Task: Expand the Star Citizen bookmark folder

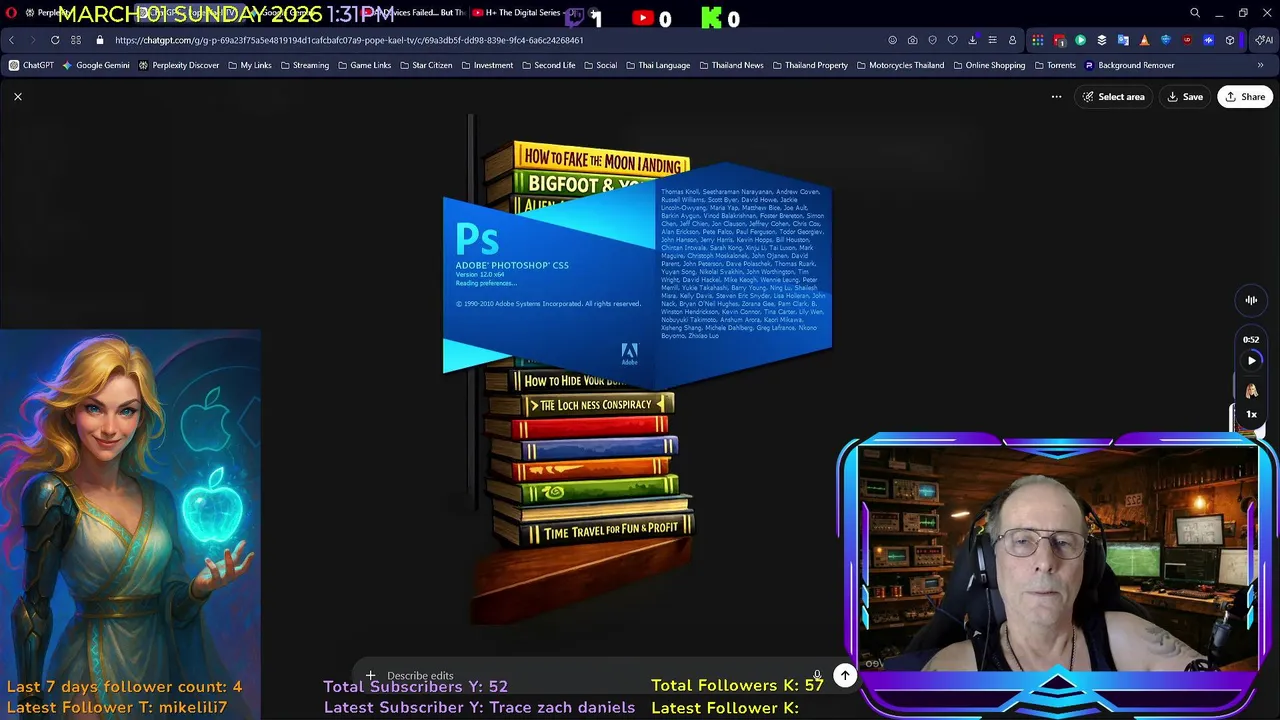Action: [427, 65]
